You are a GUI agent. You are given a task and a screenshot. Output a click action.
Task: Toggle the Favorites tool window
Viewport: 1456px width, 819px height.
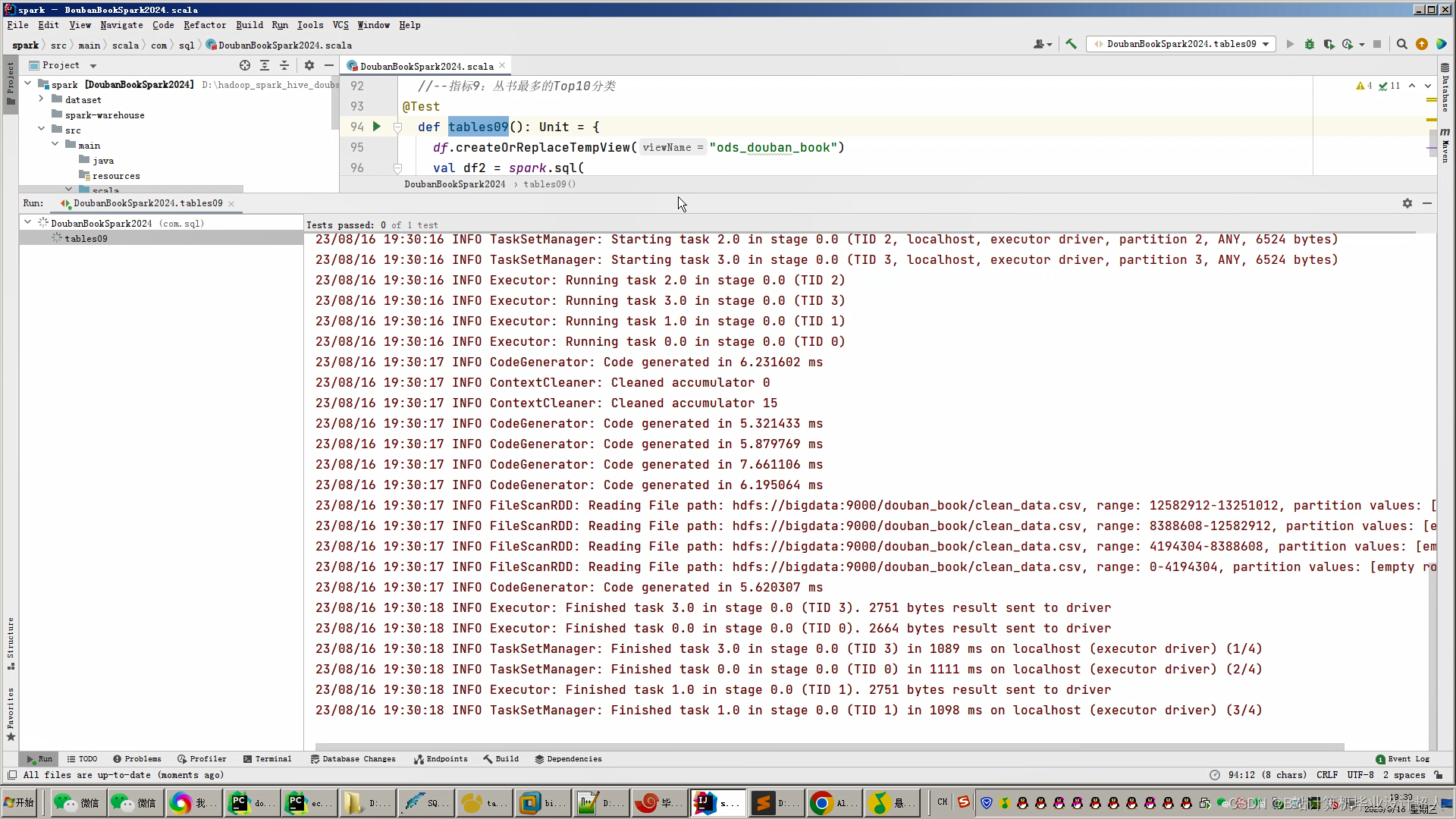point(11,713)
